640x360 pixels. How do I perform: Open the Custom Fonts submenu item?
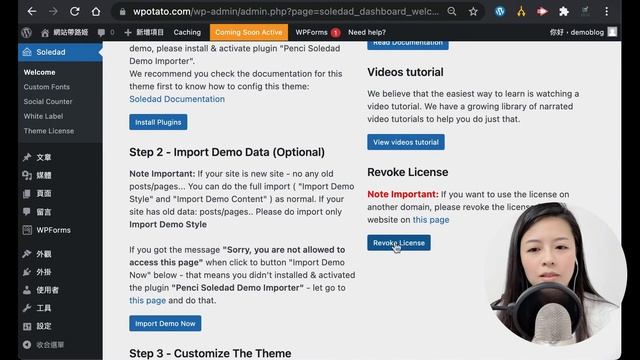(47, 87)
